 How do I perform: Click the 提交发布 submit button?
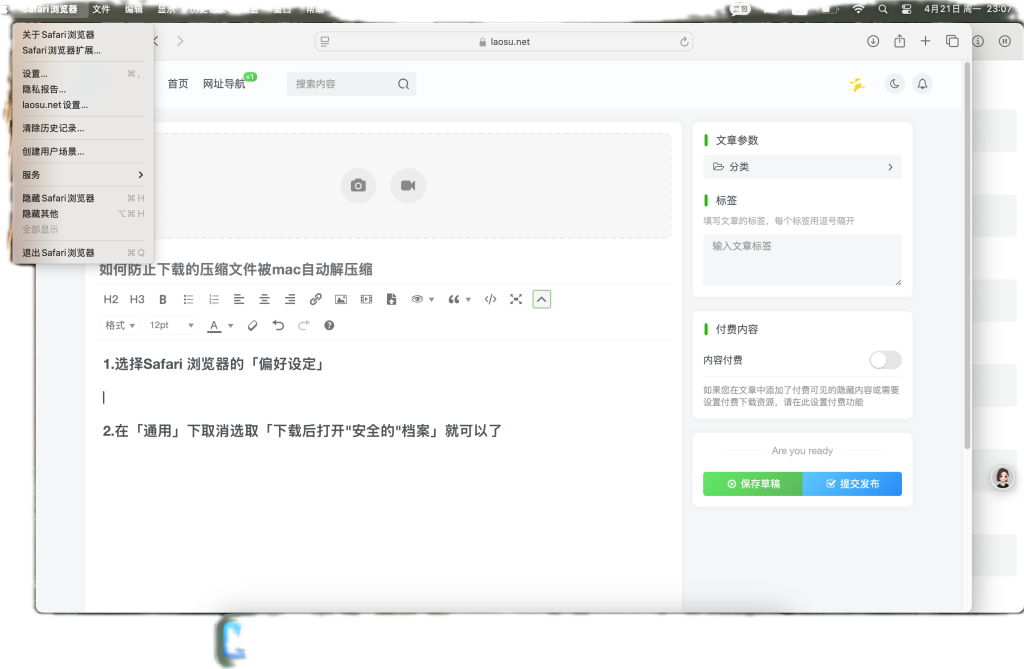pos(852,483)
